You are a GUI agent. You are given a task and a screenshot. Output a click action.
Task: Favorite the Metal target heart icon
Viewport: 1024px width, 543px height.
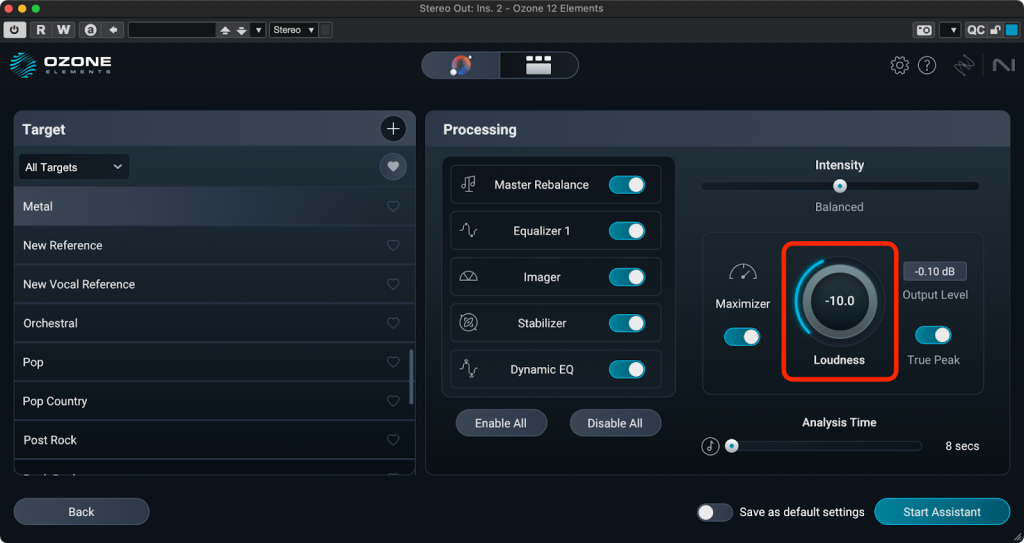click(x=393, y=207)
